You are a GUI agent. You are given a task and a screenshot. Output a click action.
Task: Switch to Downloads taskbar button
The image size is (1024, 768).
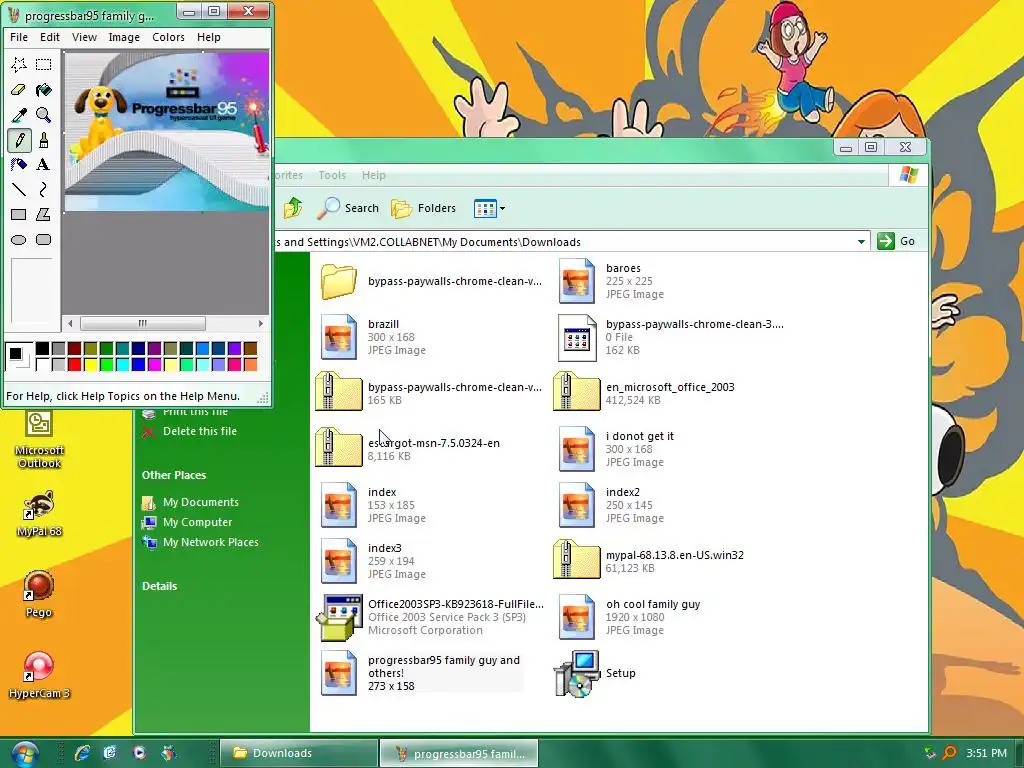coord(298,753)
